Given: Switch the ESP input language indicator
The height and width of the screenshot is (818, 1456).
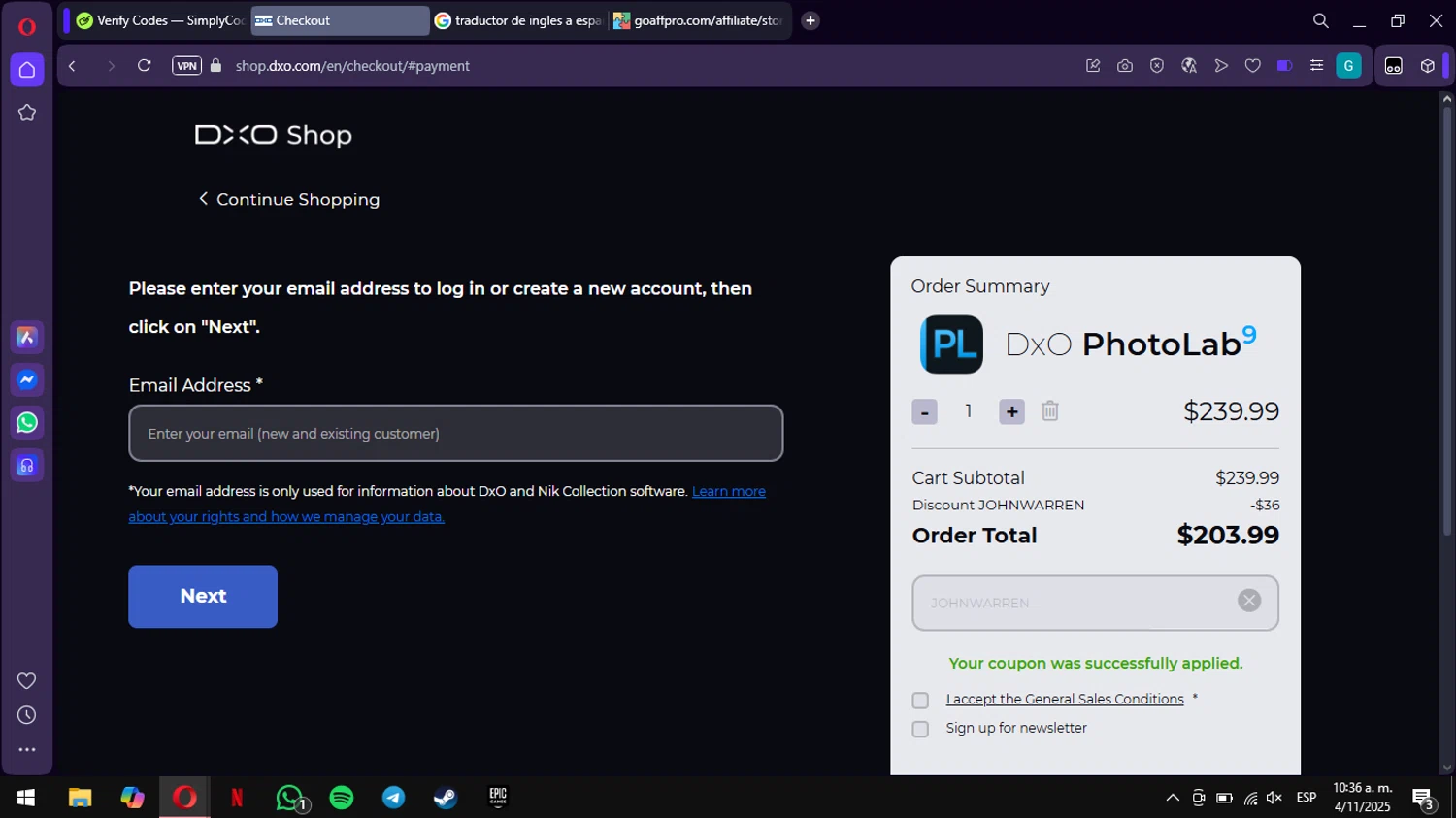Looking at the screenshot, I should [1307, 798].
